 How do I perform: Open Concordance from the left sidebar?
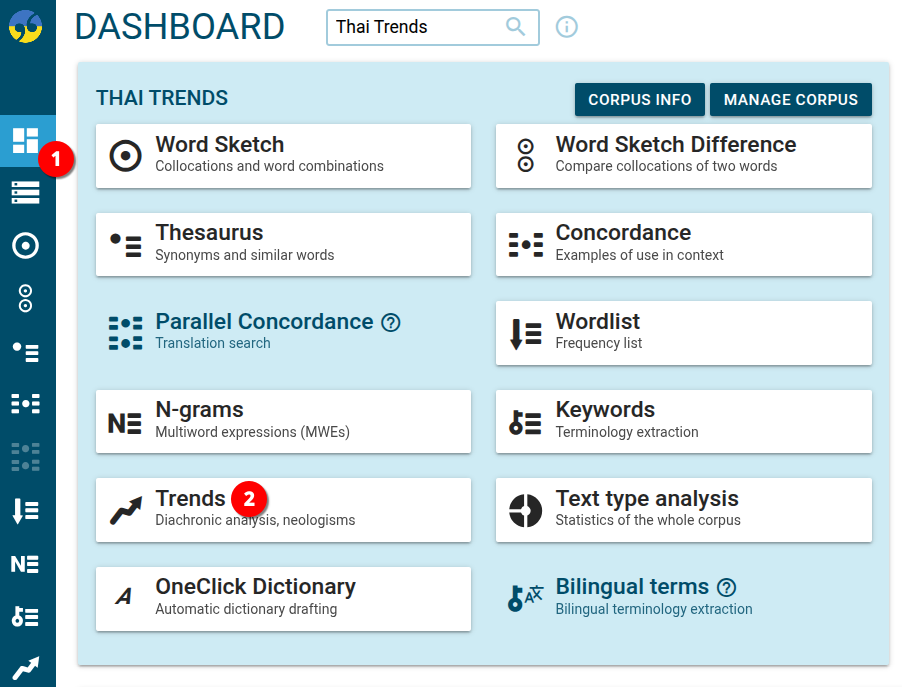[x=25, y=404]
